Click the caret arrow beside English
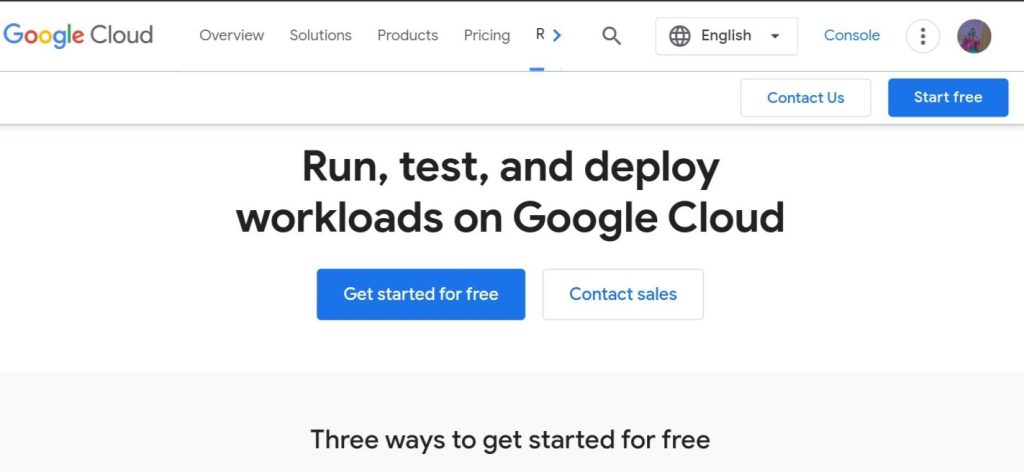Screen dimensions: 1024x472 [x=775, y=36]
